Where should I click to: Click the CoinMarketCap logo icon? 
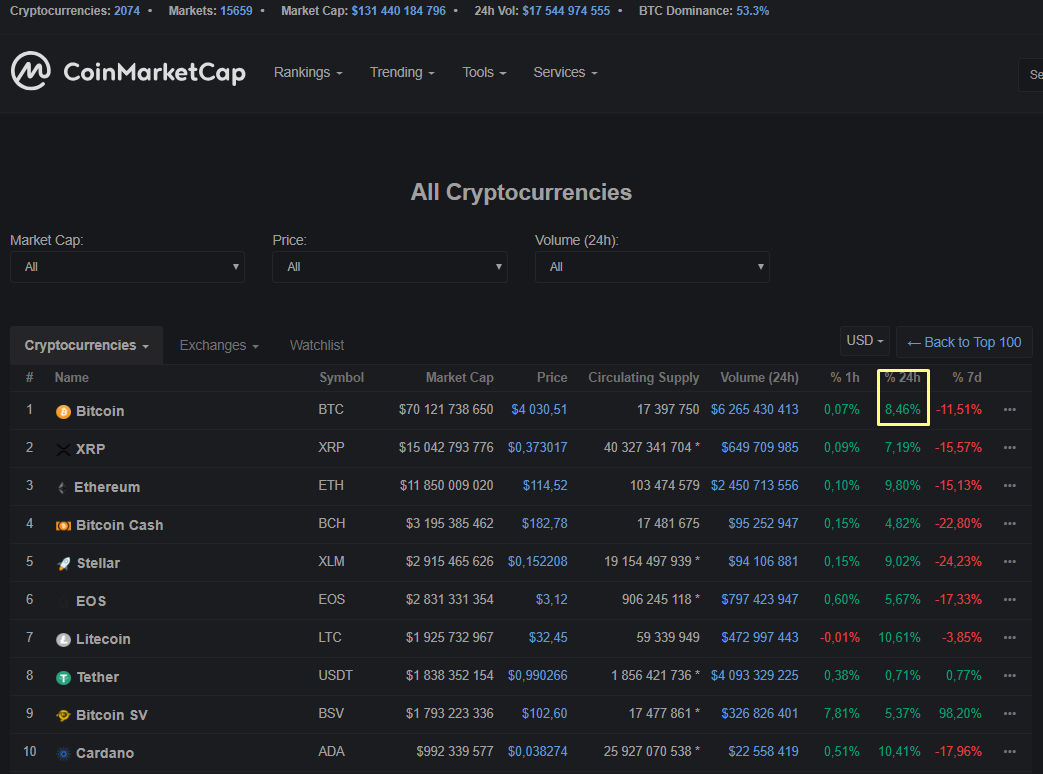click(x=31, y=71)
